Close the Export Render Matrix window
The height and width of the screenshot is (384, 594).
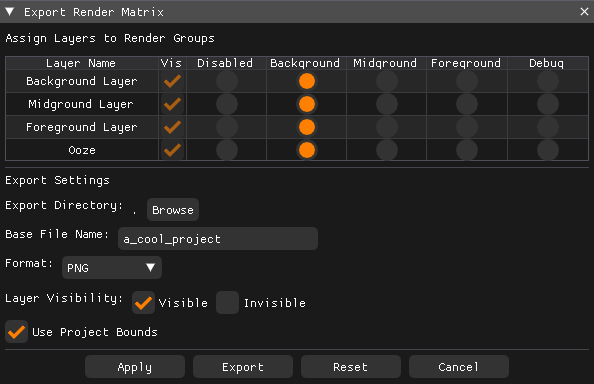pos(584,12)
